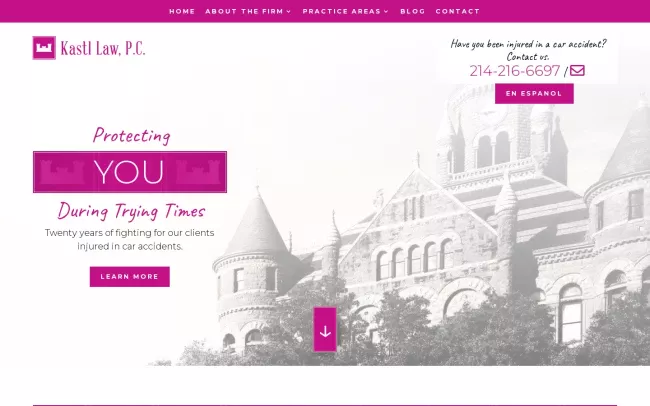
Task: Click the left castle icon beside YOU
Action: 63,172
